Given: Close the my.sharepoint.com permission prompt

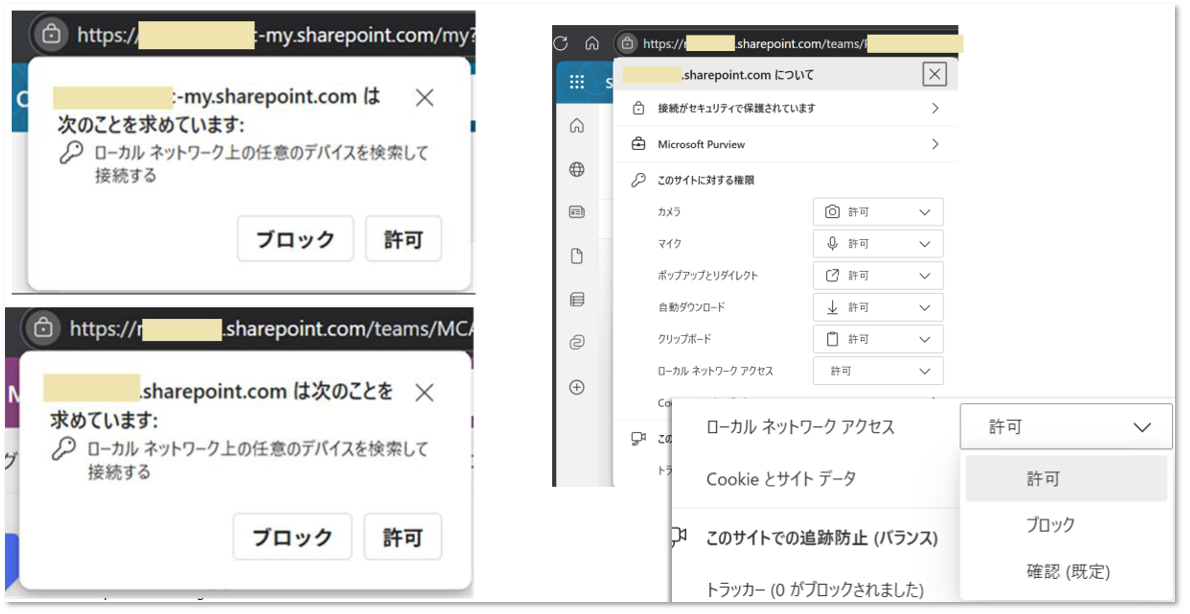Looking at the screenshot, I should coord(425,97).
